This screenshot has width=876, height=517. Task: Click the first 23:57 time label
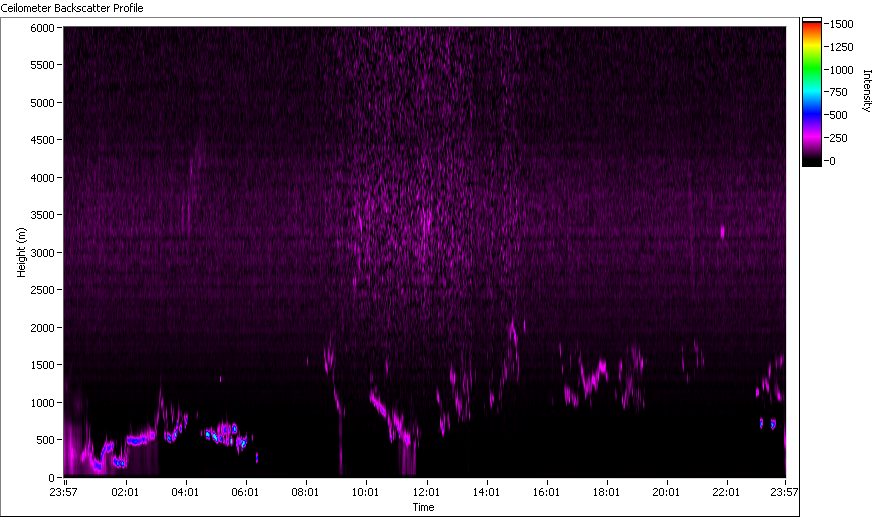(x=63, y=492)
